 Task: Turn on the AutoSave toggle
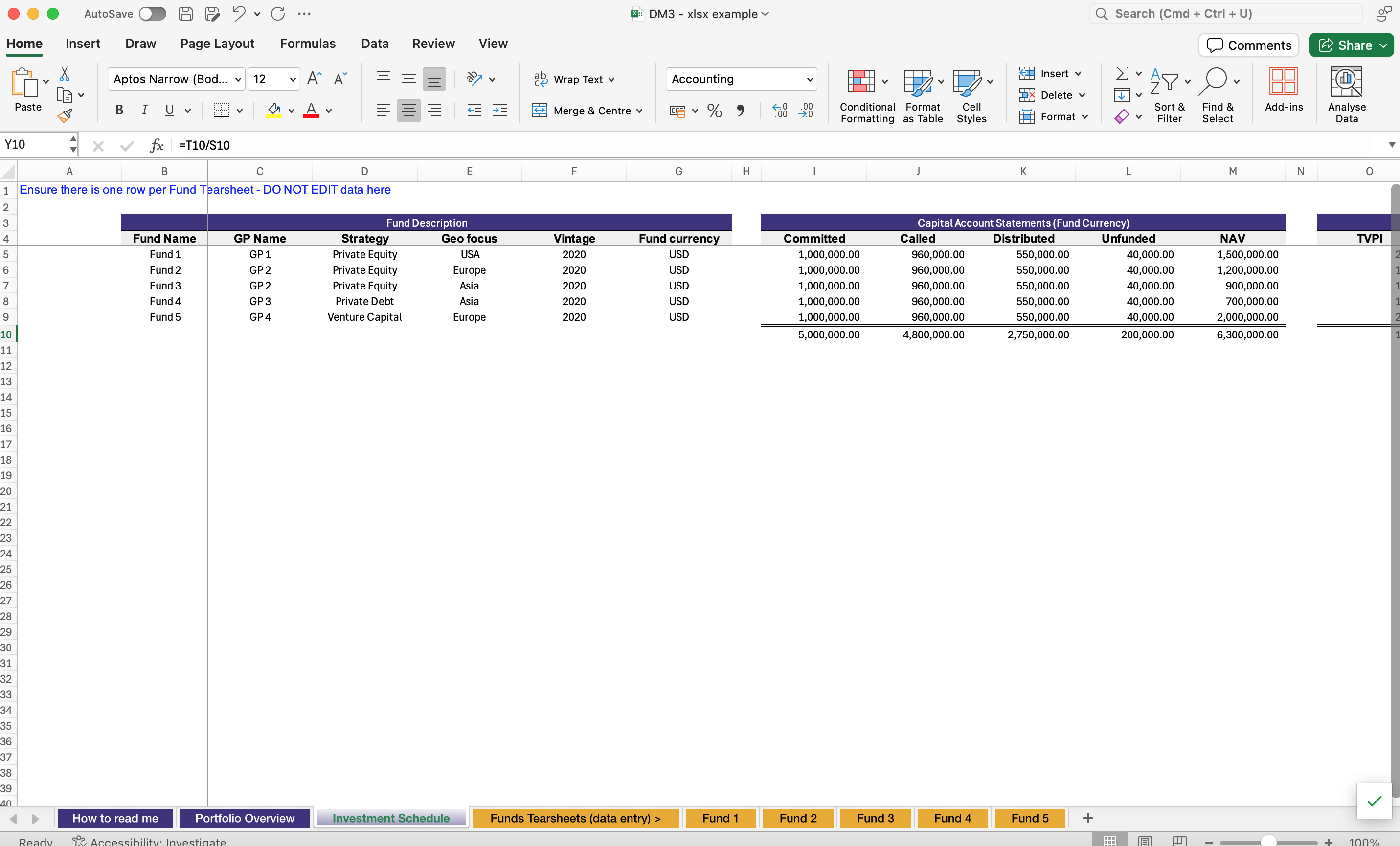point(151,14)
